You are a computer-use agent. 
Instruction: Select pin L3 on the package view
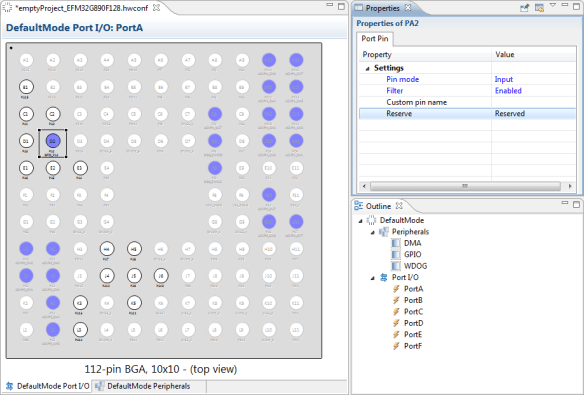click(x=80, y=330)
